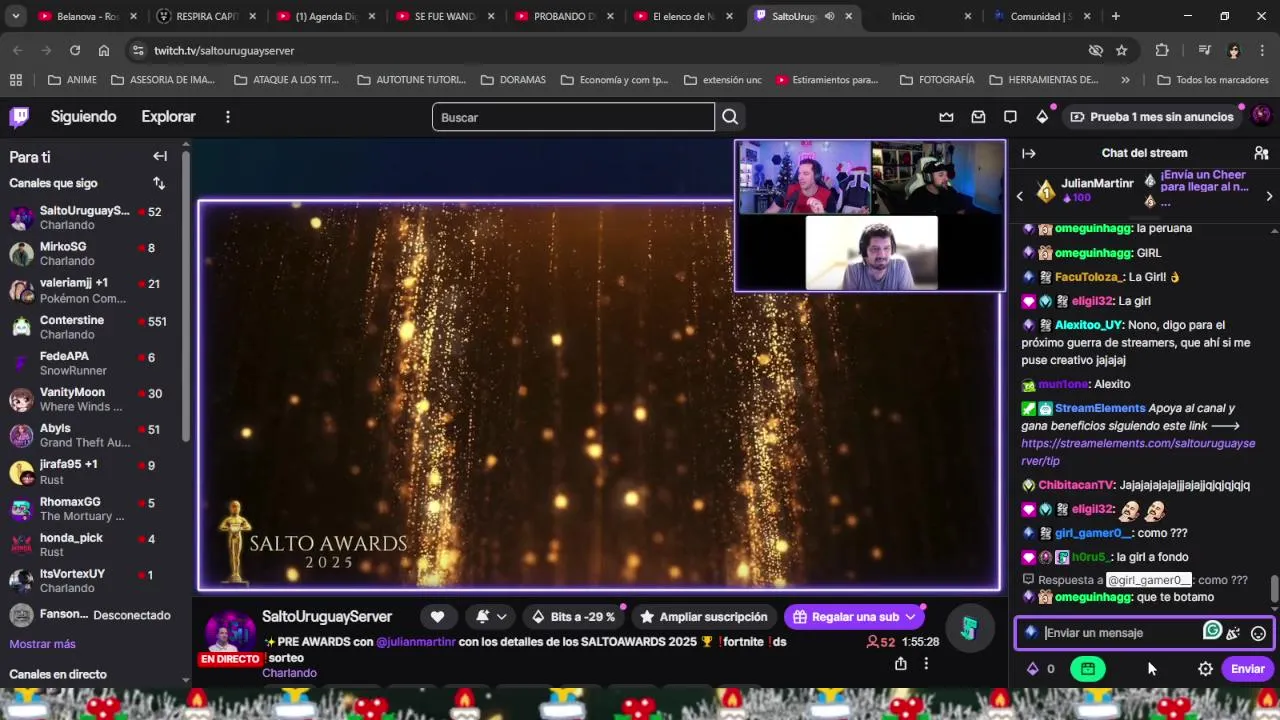The height and width of the screenshot is (720, 1280).
Task: Open Twitch notifications inbox icon
Action: coord(978,117)
